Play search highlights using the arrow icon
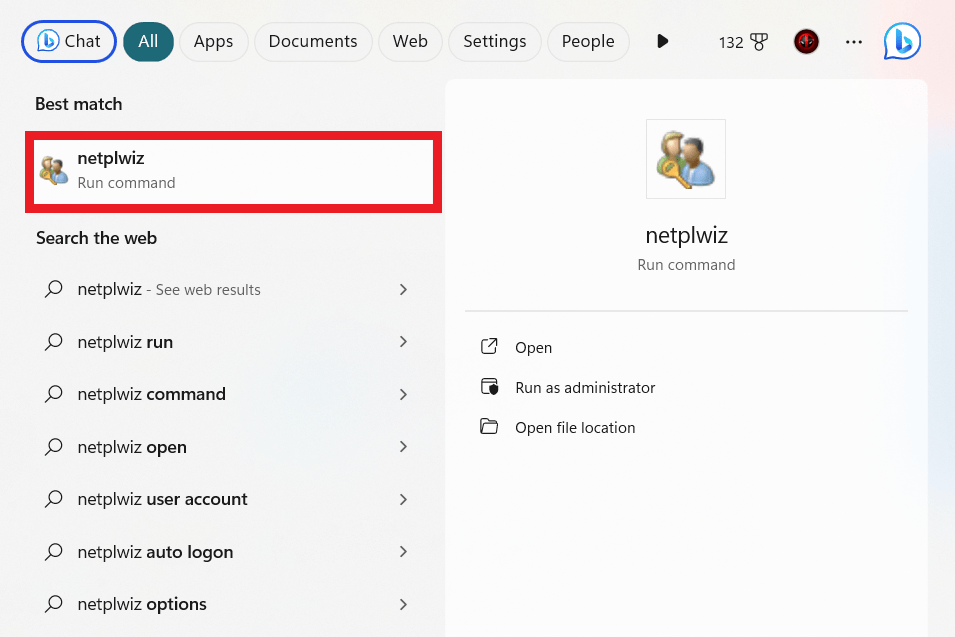This screenshot has width=955, height=637. [x=662, y=41]
